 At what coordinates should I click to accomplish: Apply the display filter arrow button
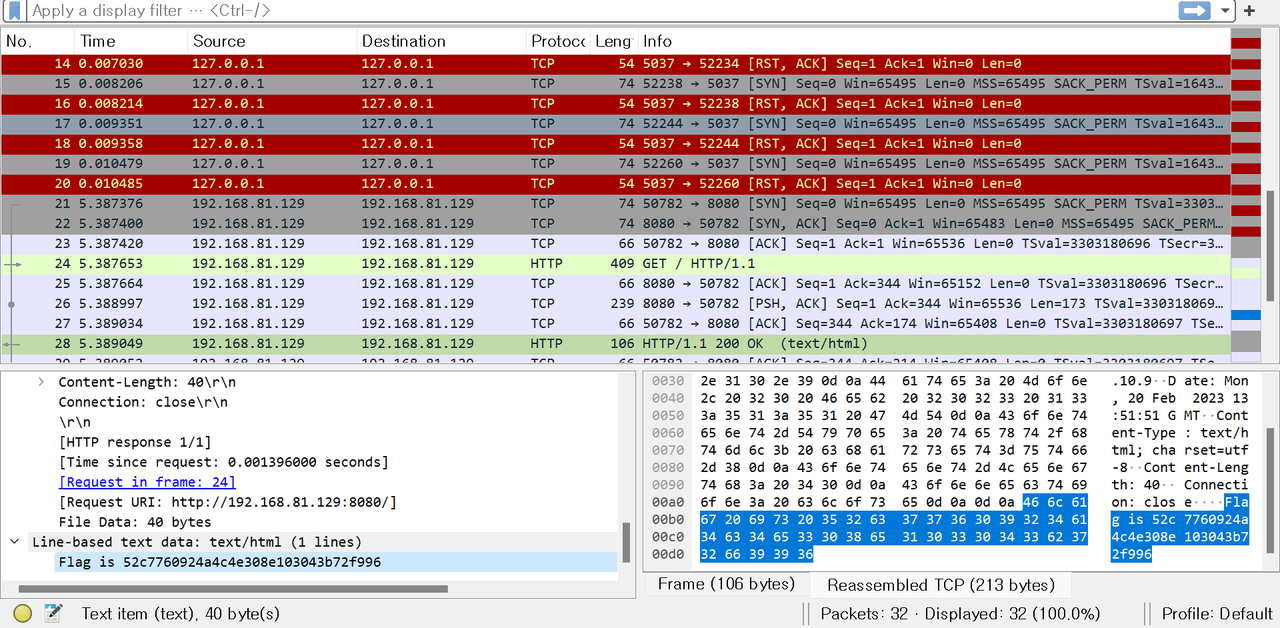point(1194,11)
